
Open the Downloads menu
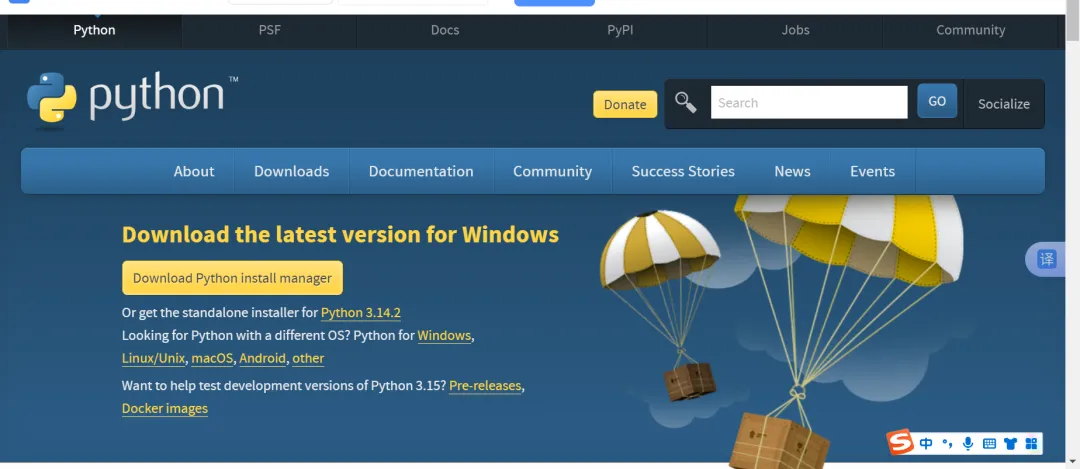pos(291,171)
